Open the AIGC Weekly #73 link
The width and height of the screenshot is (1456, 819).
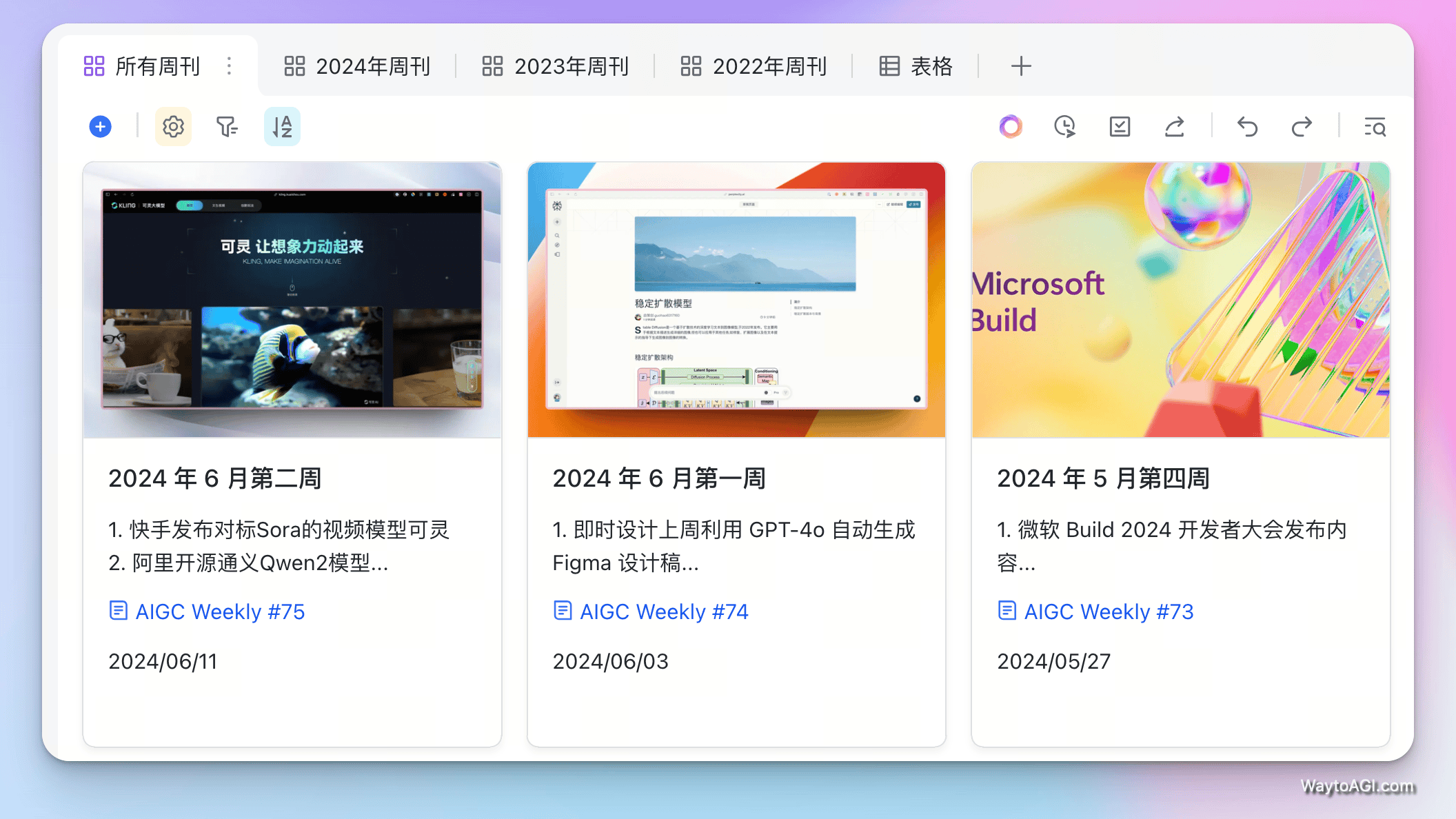point(1109,611)
